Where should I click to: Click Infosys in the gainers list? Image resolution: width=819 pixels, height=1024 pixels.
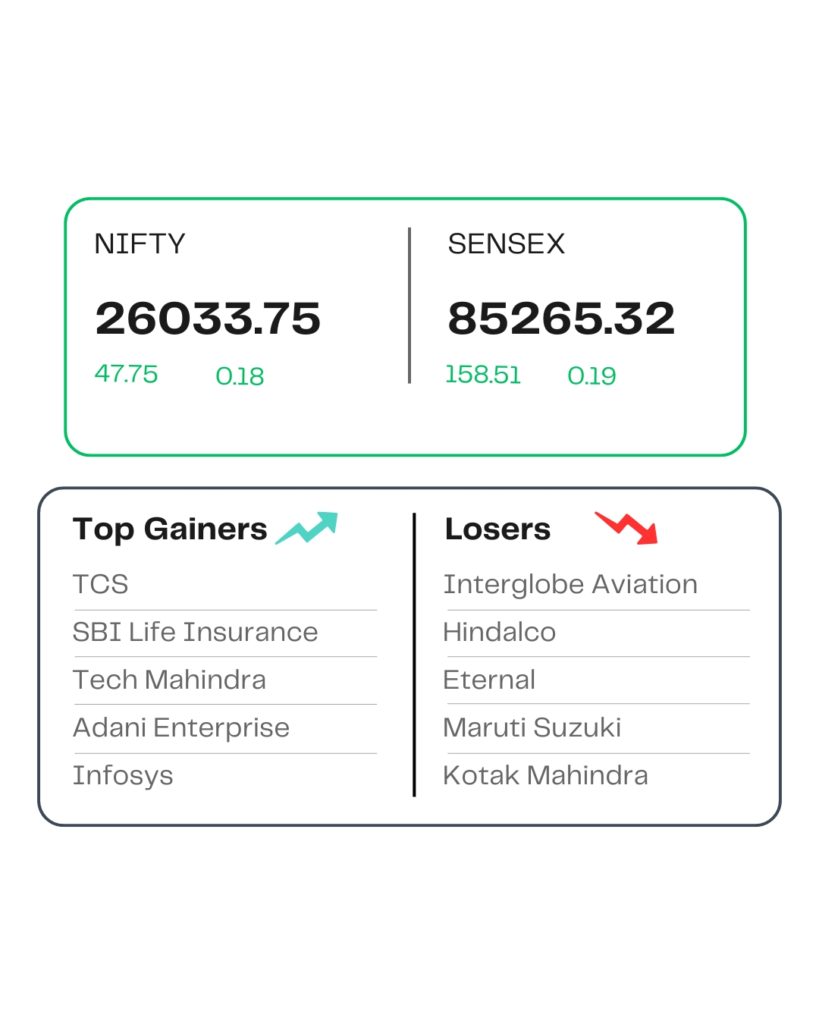coord(123,775)
